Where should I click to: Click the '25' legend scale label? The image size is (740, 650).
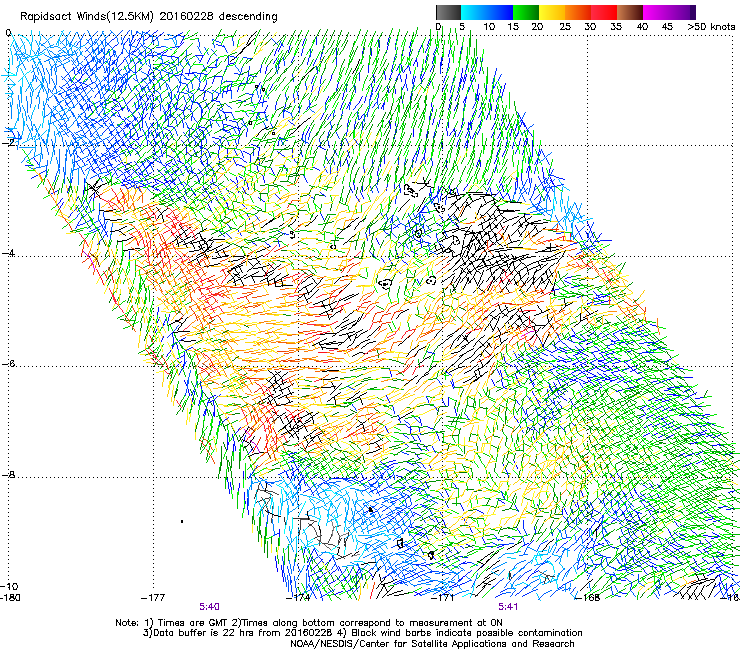[x=565, y=27]
